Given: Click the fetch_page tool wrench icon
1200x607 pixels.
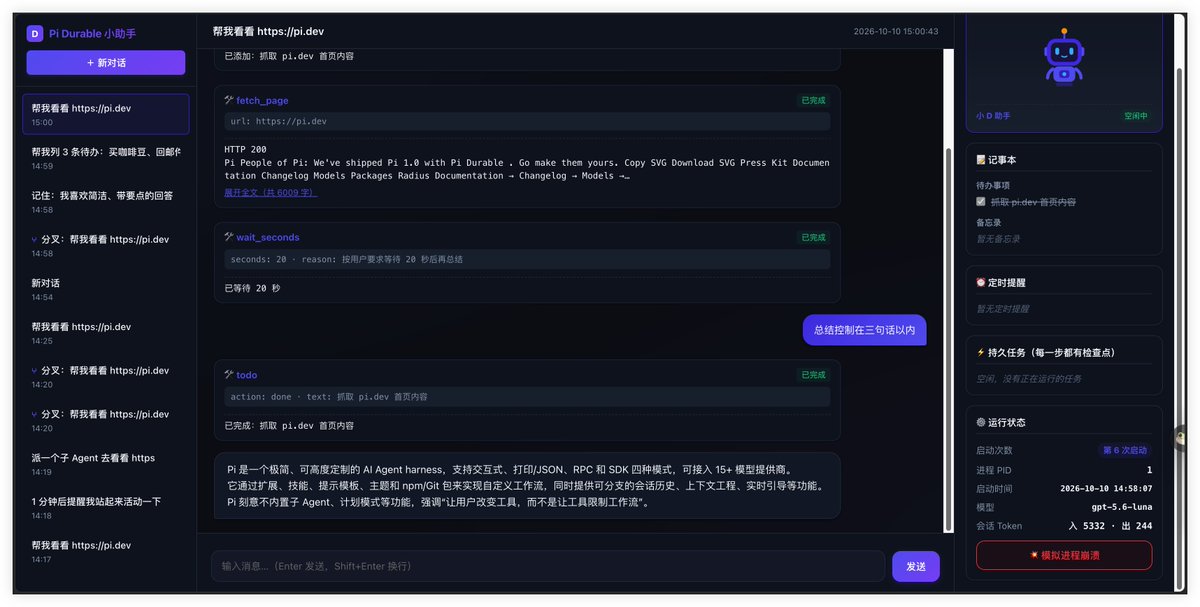Looking at the screenshot, I should pyautogui.click(x=229, y=100).
